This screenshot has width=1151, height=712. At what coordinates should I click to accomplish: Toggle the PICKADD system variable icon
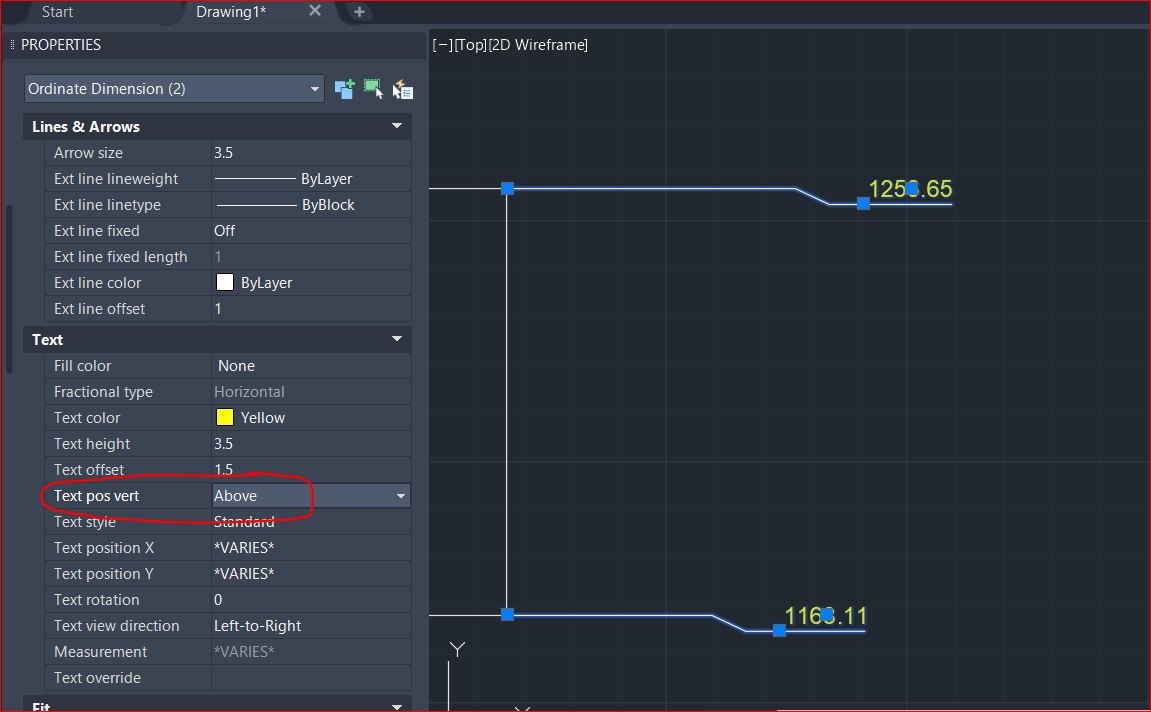[x=344, y=88]
